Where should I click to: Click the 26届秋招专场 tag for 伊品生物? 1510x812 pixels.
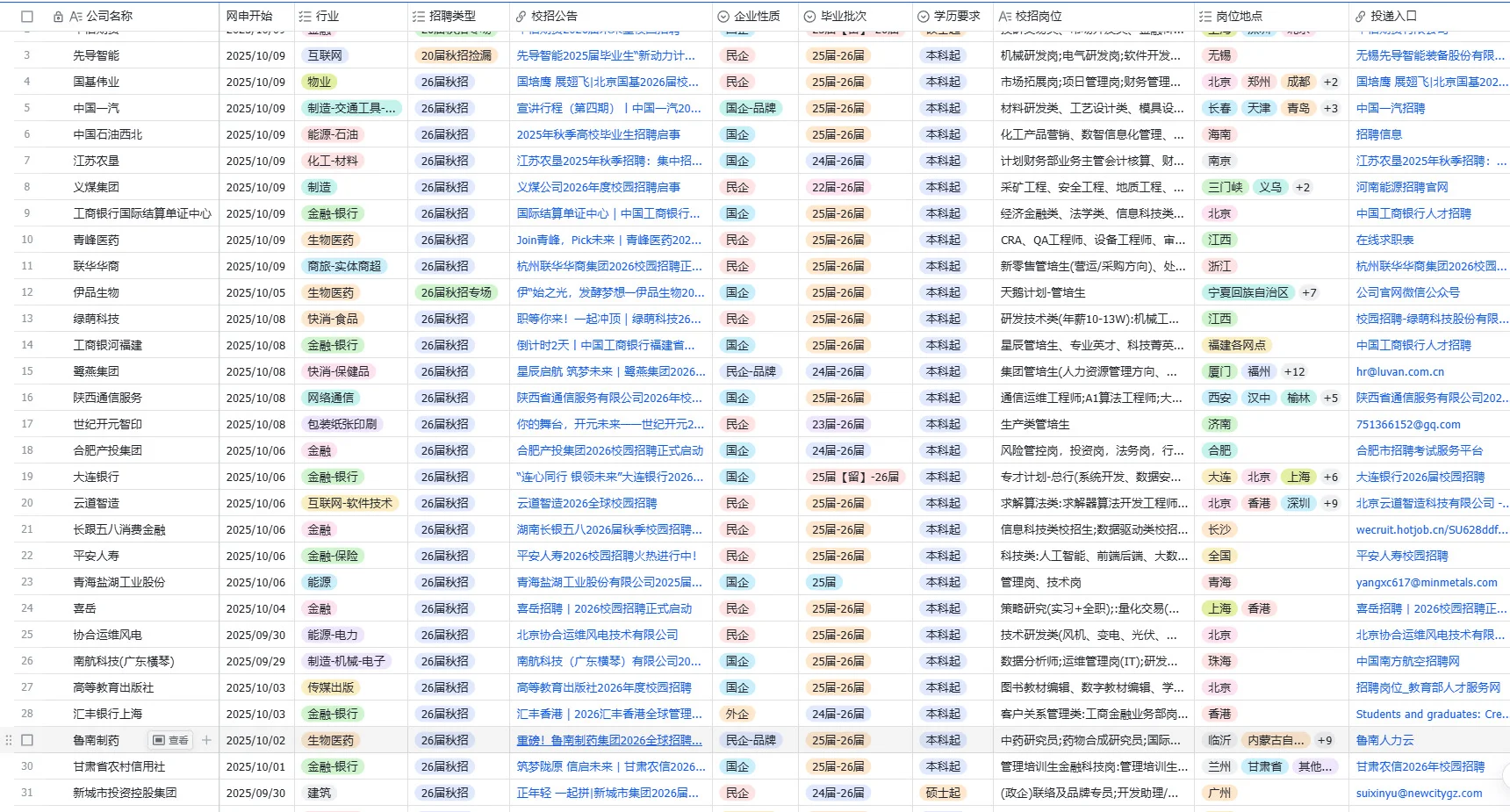click(x=457, y=292)
